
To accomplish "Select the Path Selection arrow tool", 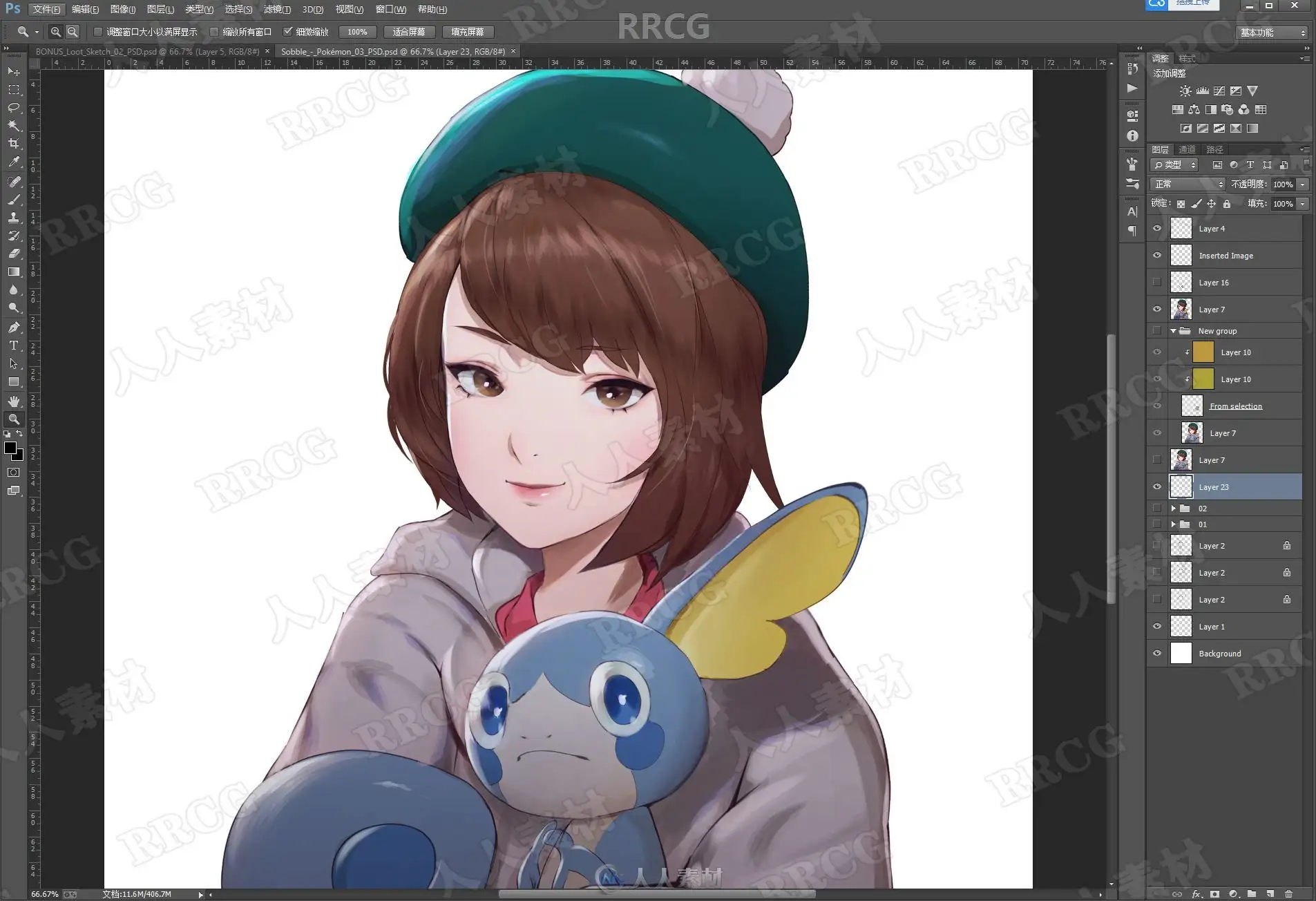I will (x=14, y=363).
